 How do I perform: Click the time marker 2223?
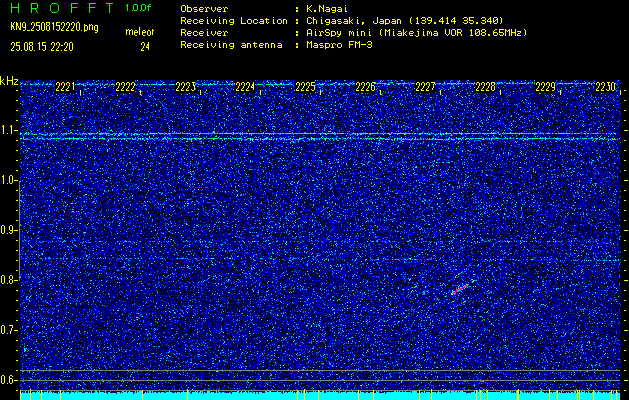tap(185, 87)
